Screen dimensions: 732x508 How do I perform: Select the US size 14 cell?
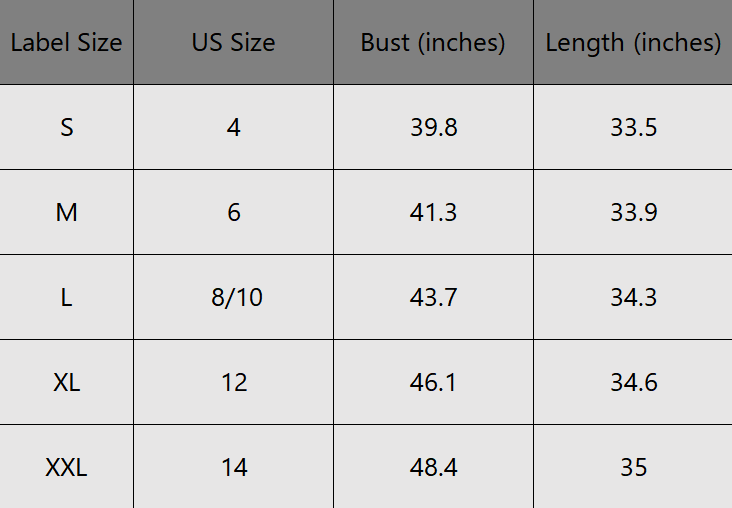pos(233,467)
